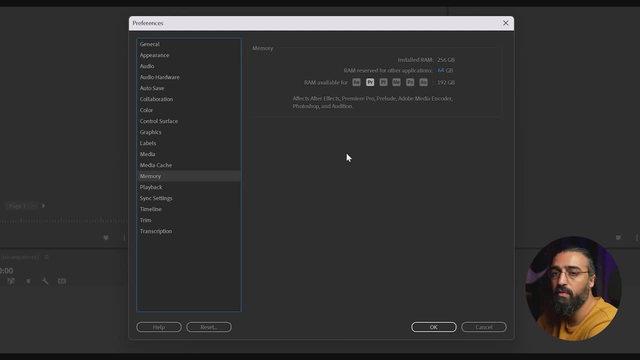Select the Premiere Pro icon in RAM row
Screen dimensions: 640x360
click(x=370, y=82)
